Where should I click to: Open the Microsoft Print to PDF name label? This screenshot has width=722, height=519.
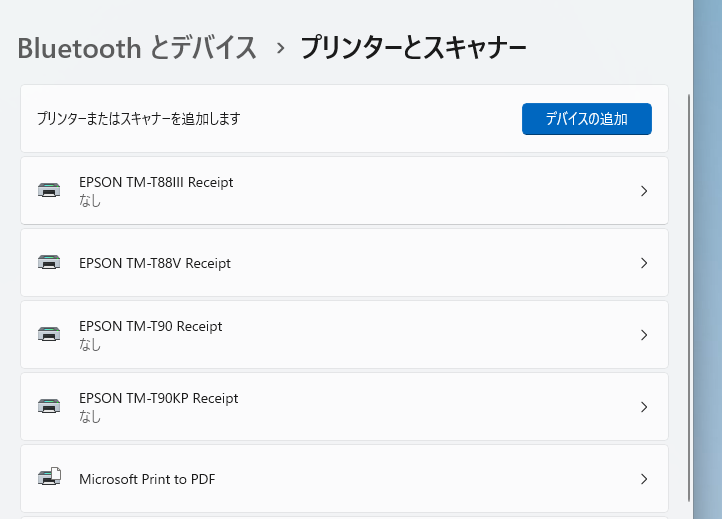(147, 479)
